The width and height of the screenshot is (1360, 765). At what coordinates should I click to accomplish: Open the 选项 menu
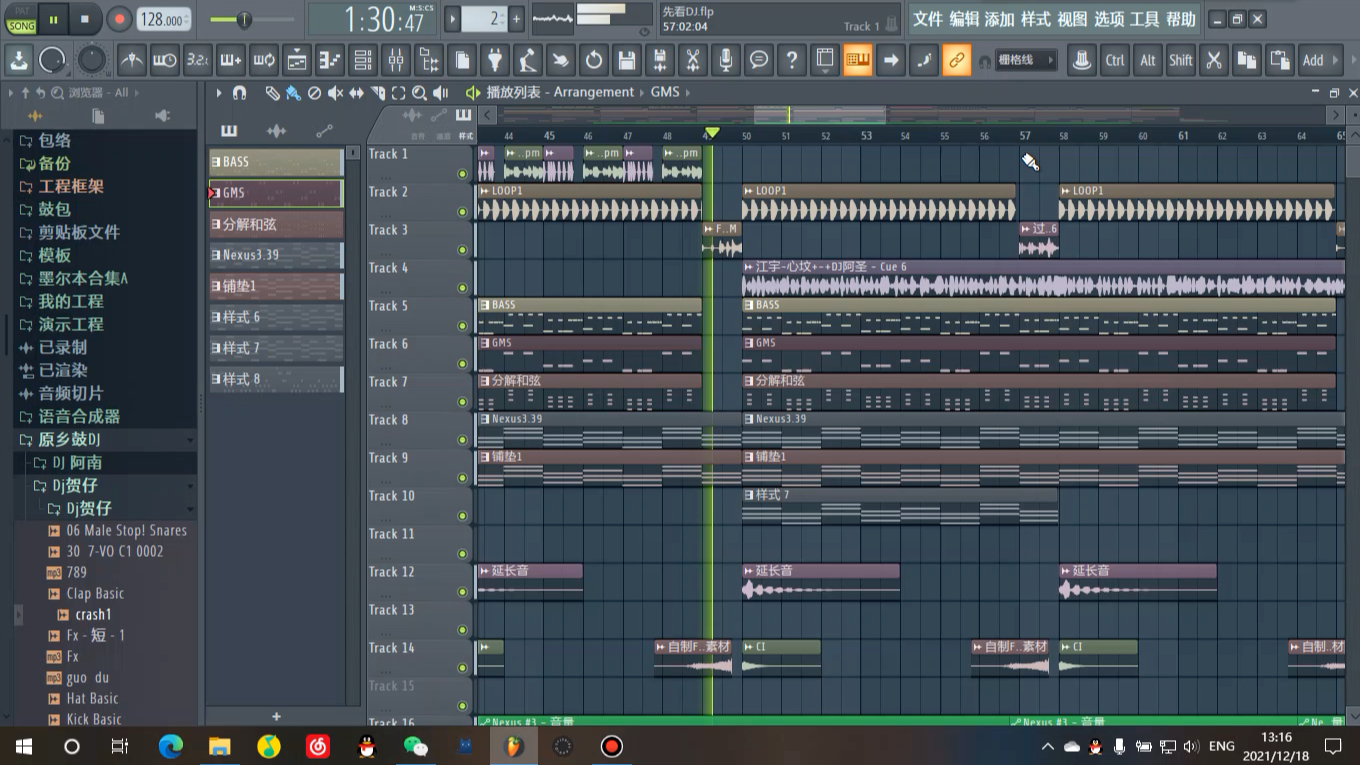point(1109,19)
